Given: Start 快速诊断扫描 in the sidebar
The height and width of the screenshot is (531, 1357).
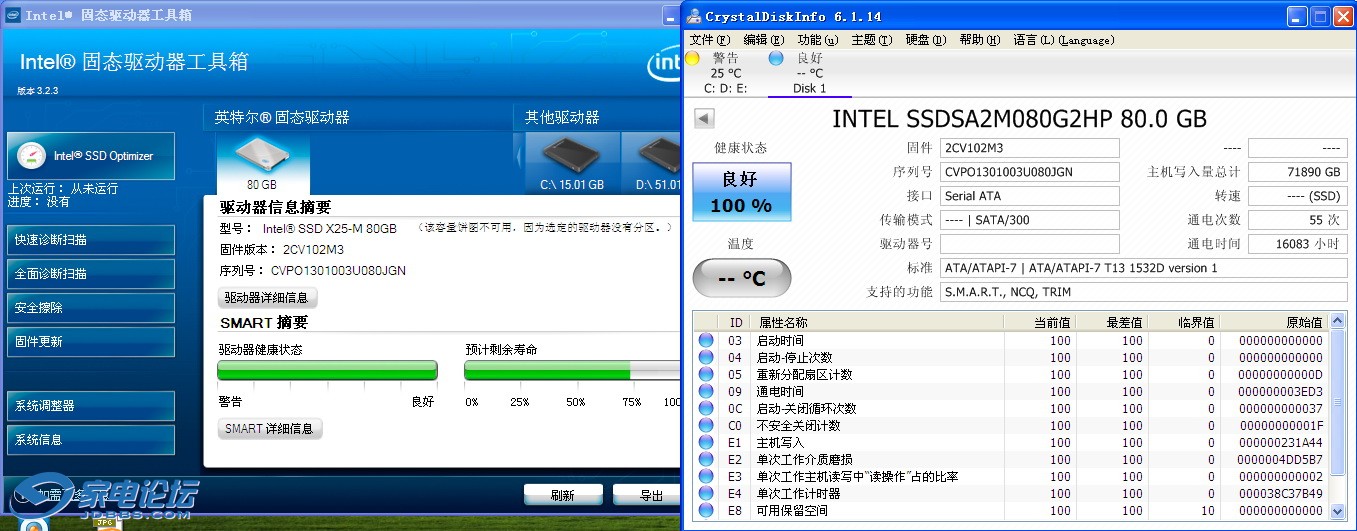Looking at the screenshot, I should tap(90, 240).
